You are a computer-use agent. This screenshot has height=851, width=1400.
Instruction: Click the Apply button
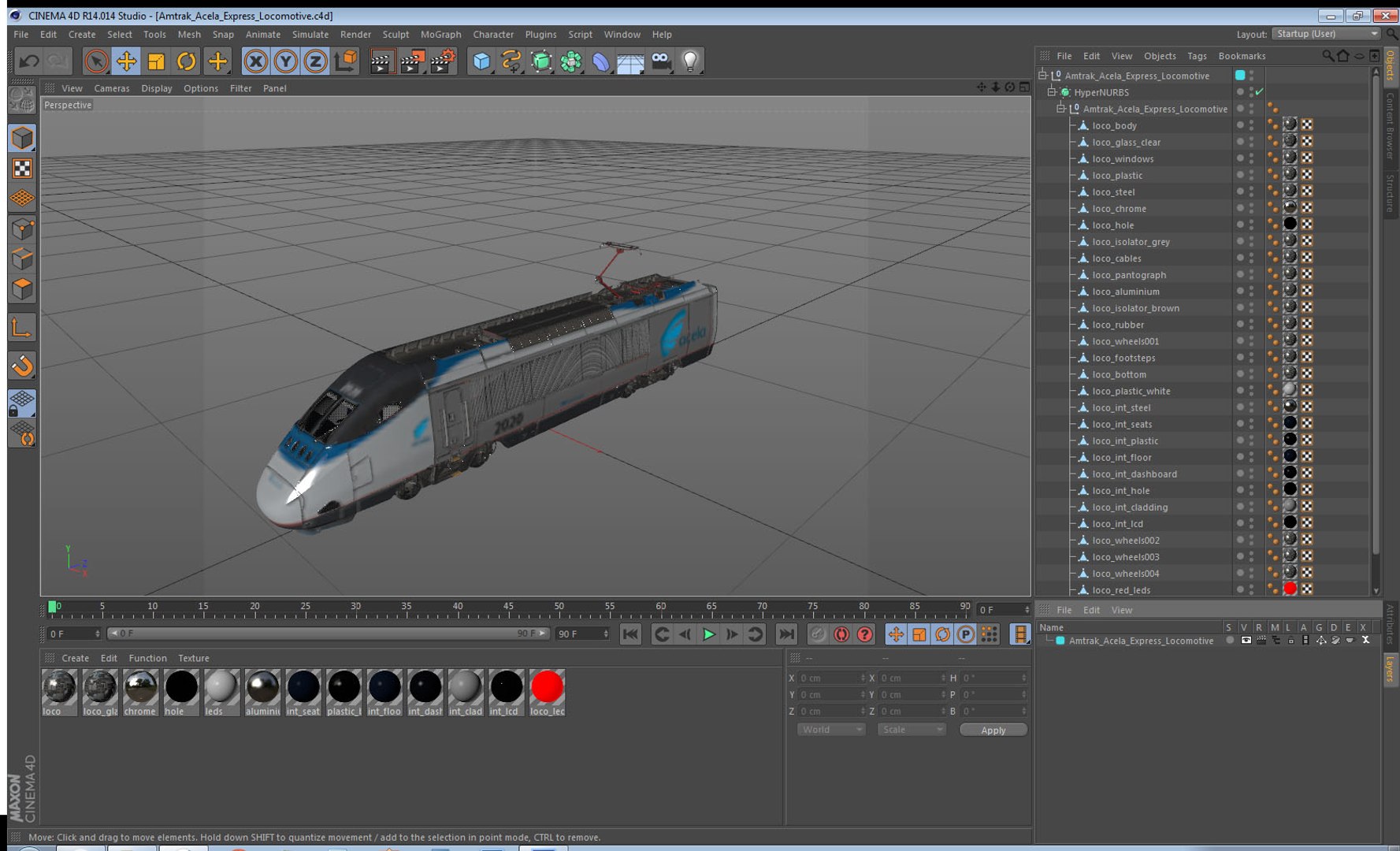(x=993, y=730)
